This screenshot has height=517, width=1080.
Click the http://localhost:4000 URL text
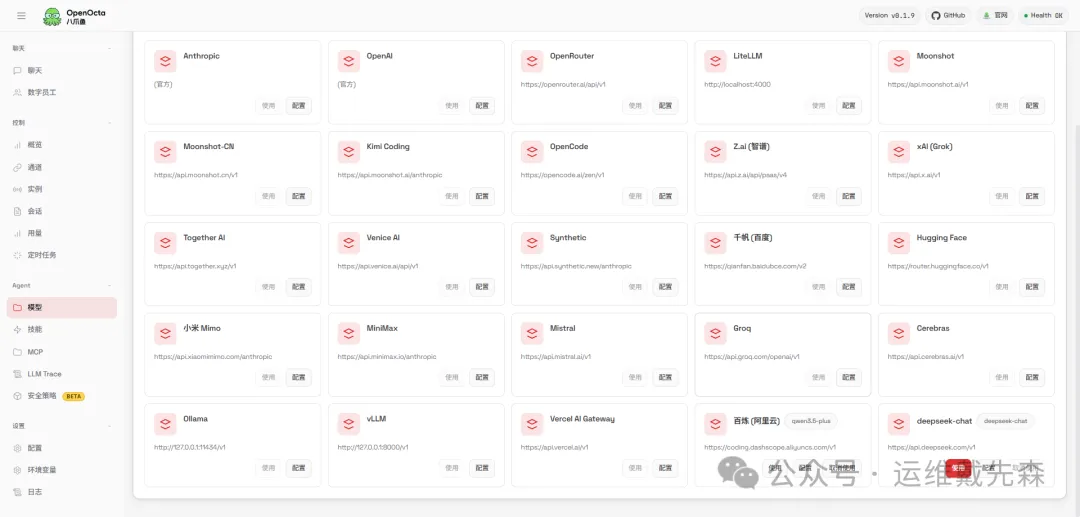737,84
